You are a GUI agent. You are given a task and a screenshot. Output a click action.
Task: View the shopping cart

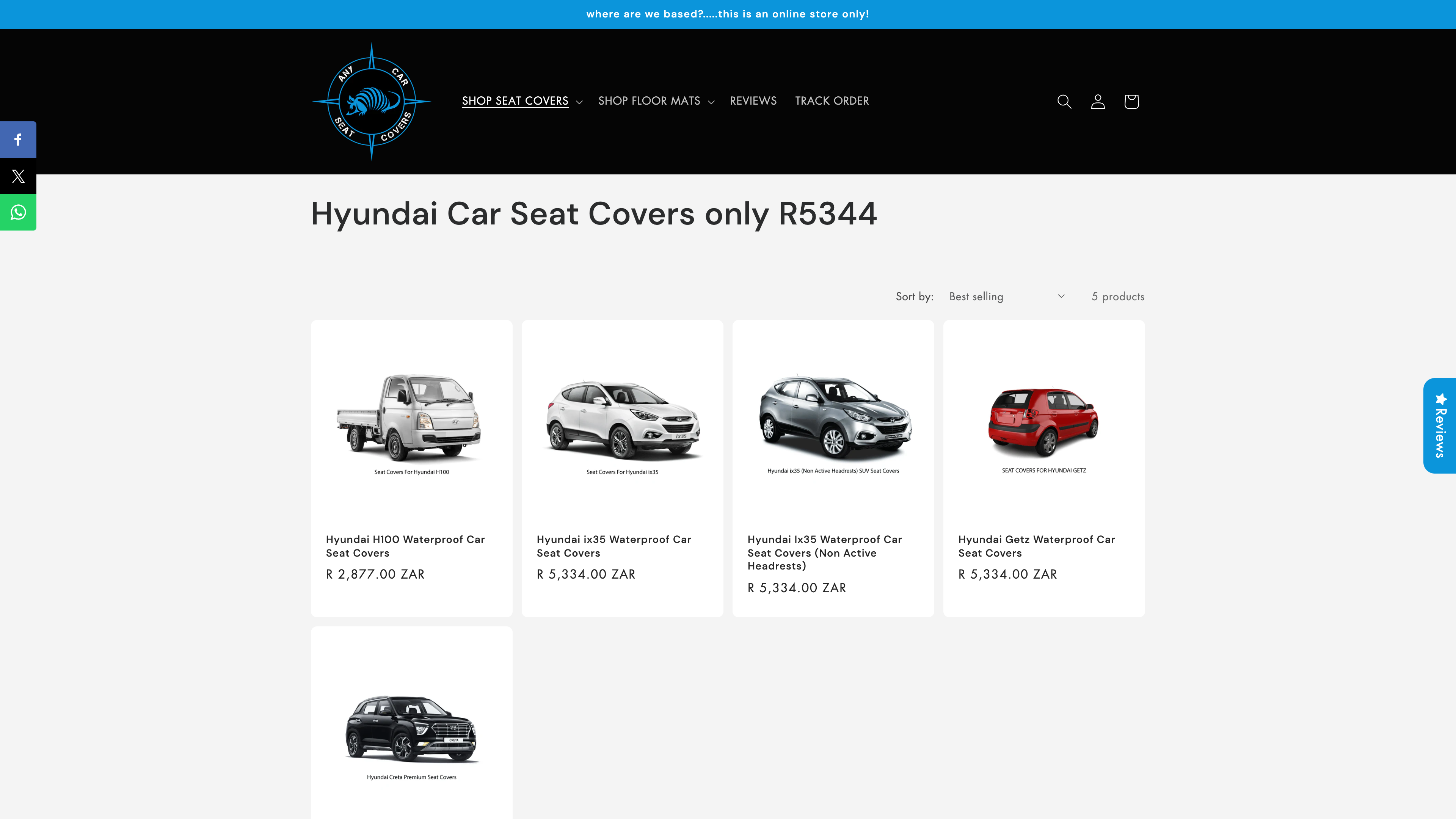(1131, 102)
